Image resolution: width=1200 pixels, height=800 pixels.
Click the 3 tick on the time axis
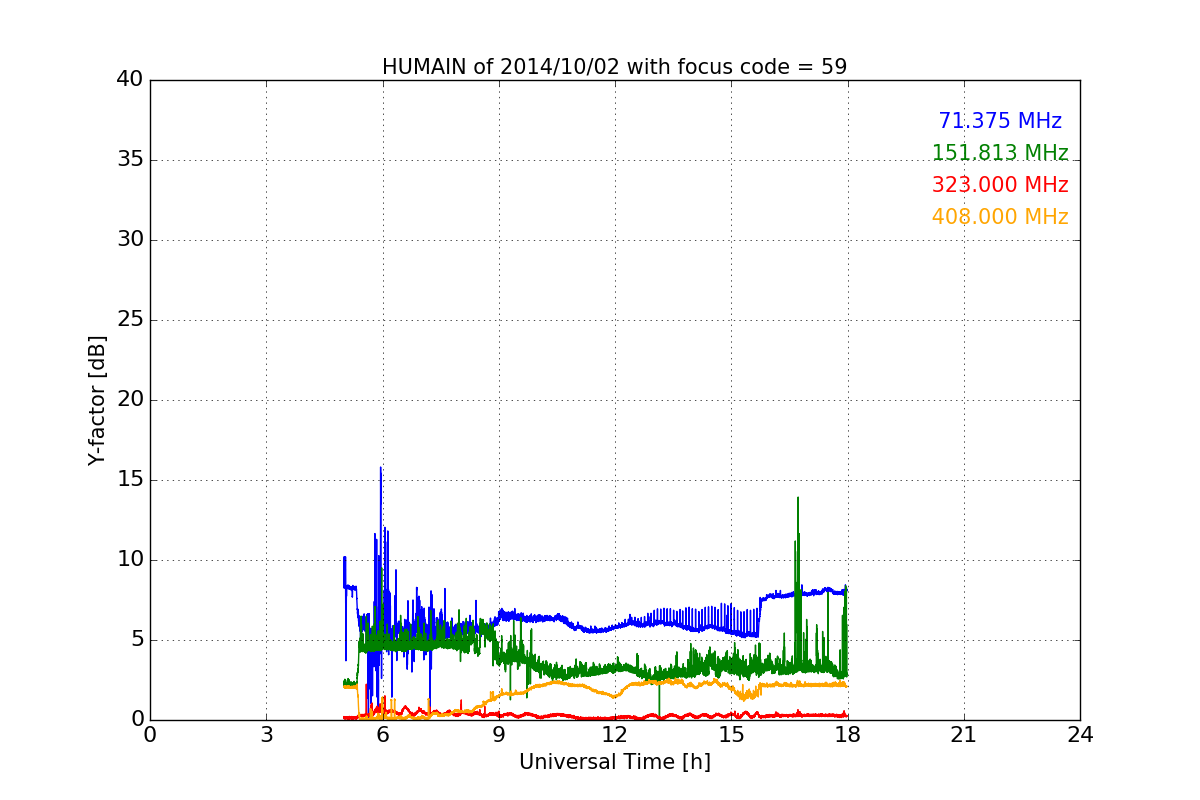coord(266,735)
